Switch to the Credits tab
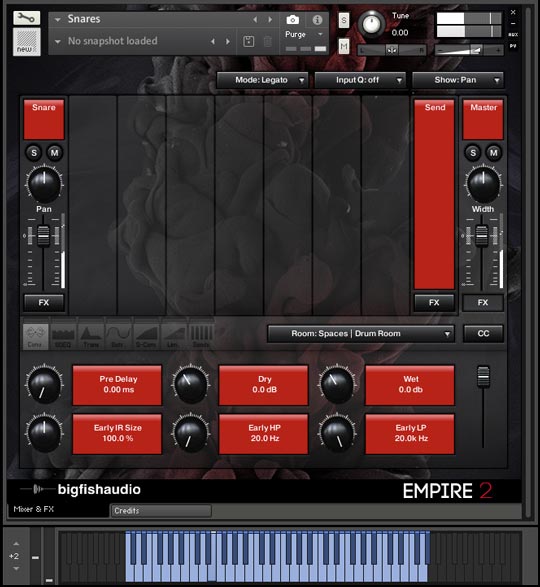Image resolution: width=540 pixels, height=587 pixels. 161,511
